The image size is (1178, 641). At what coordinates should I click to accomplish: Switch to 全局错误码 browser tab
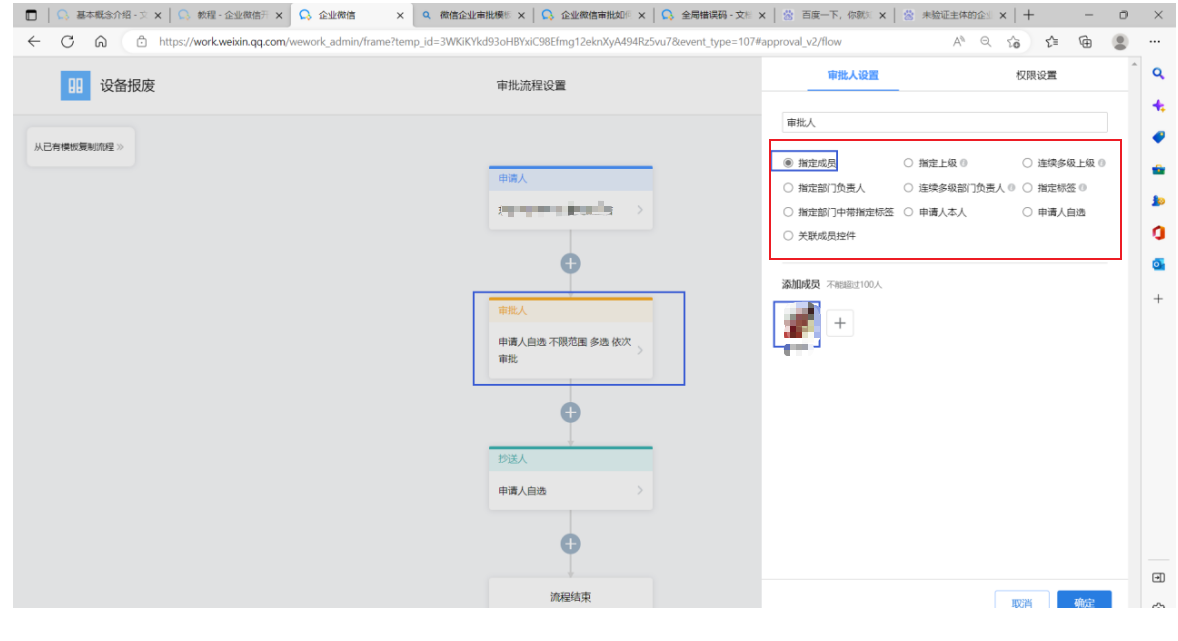tap(714, 15)
